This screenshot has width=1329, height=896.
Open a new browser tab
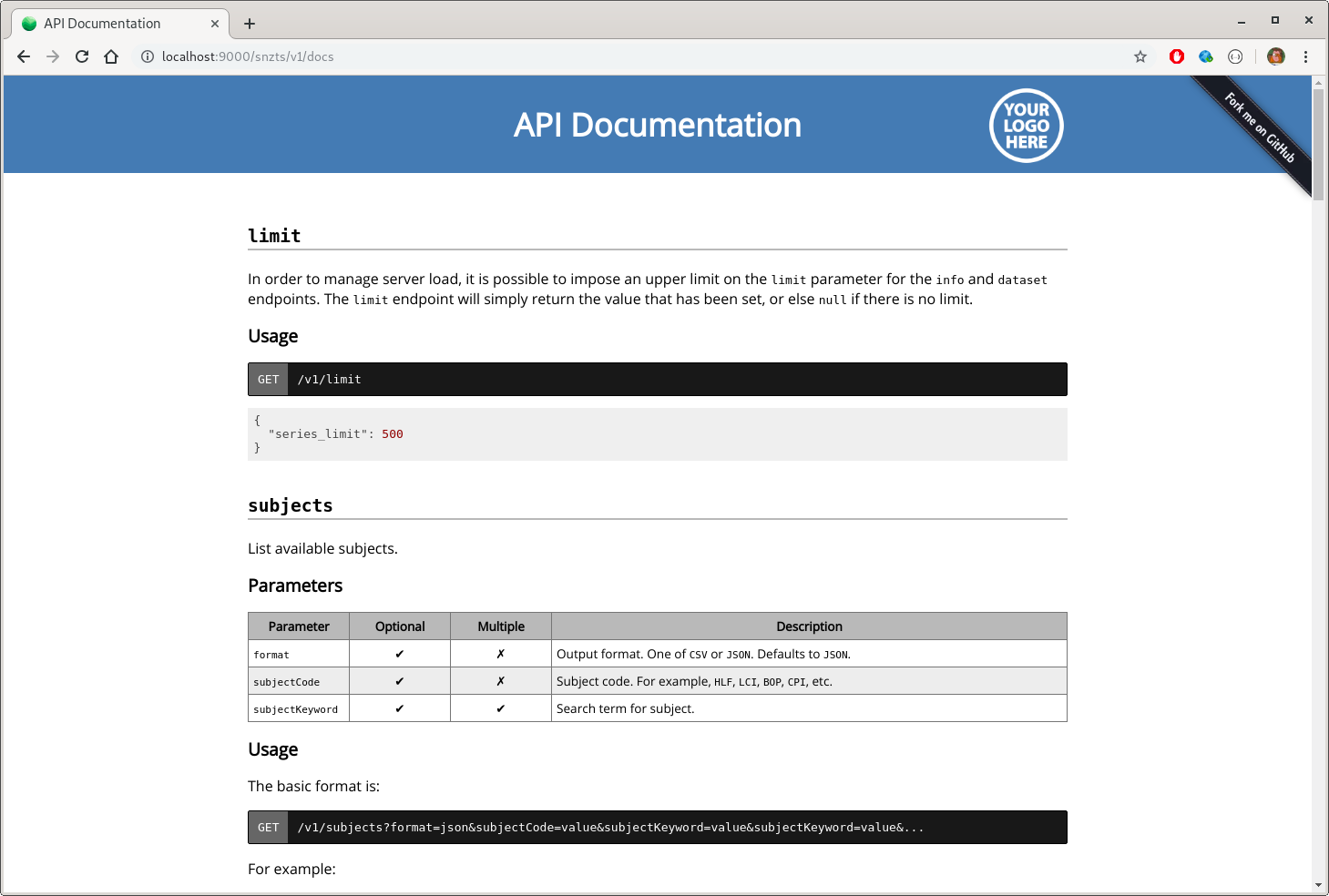tap(250, 24)
